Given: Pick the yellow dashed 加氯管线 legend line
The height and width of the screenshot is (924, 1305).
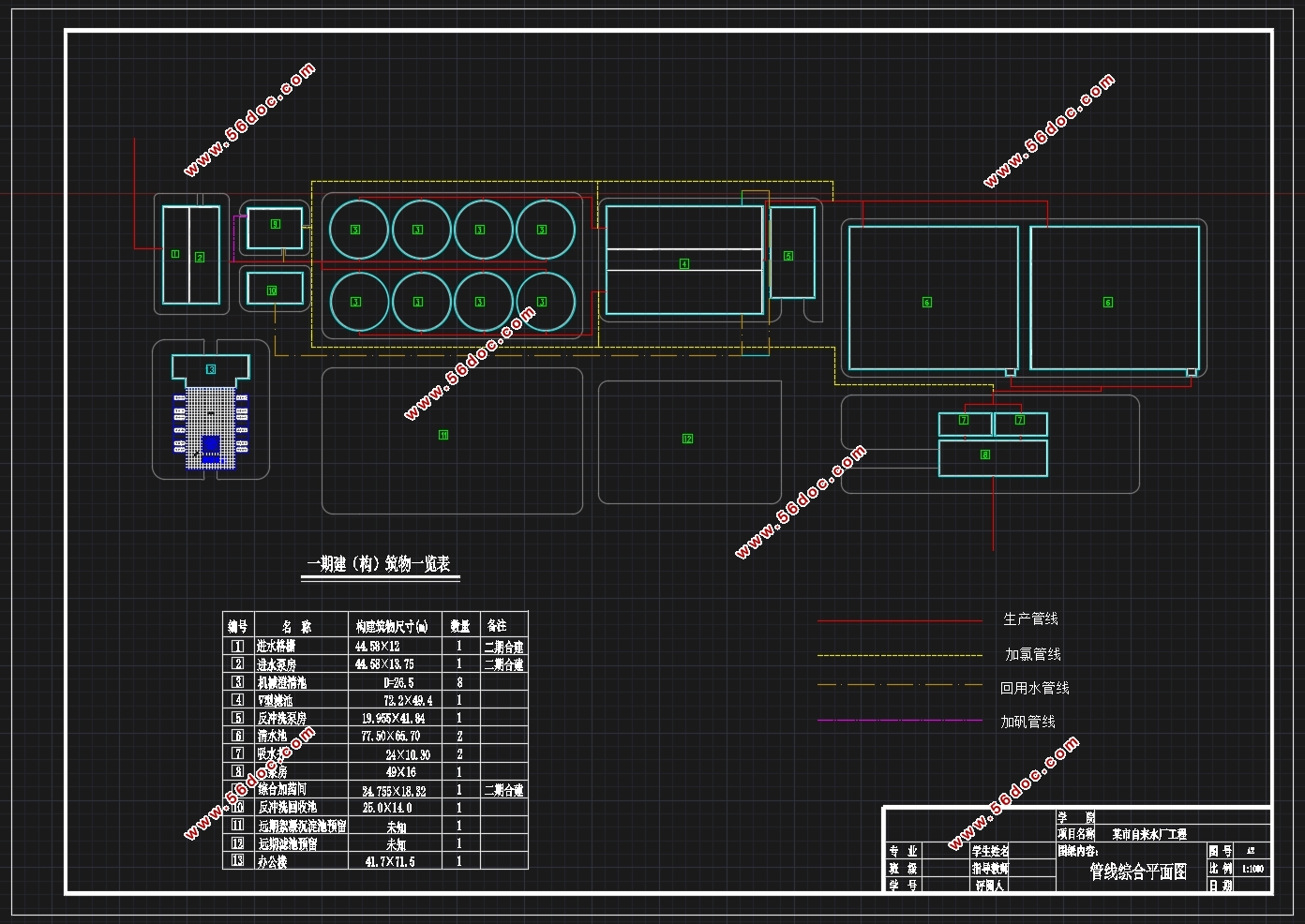Looking at the screenshot, I should 899,655.
